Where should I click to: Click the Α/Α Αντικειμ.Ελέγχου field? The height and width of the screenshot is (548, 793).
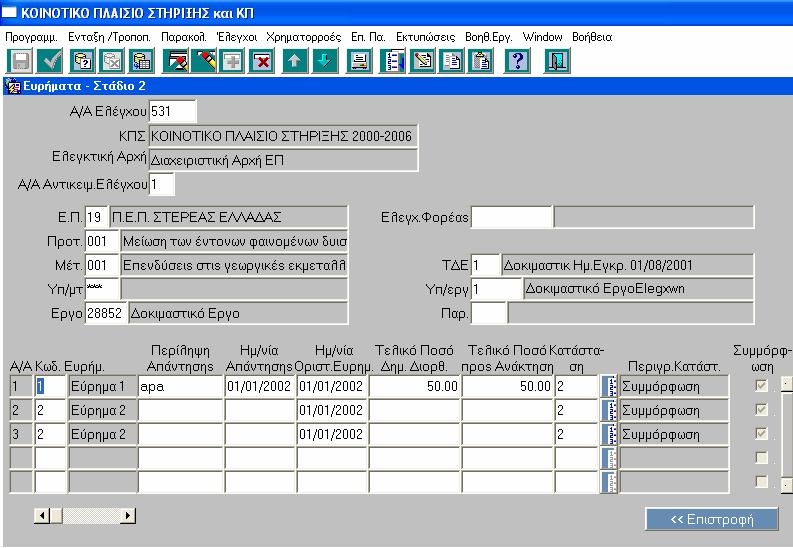click(x=161, y=185)
